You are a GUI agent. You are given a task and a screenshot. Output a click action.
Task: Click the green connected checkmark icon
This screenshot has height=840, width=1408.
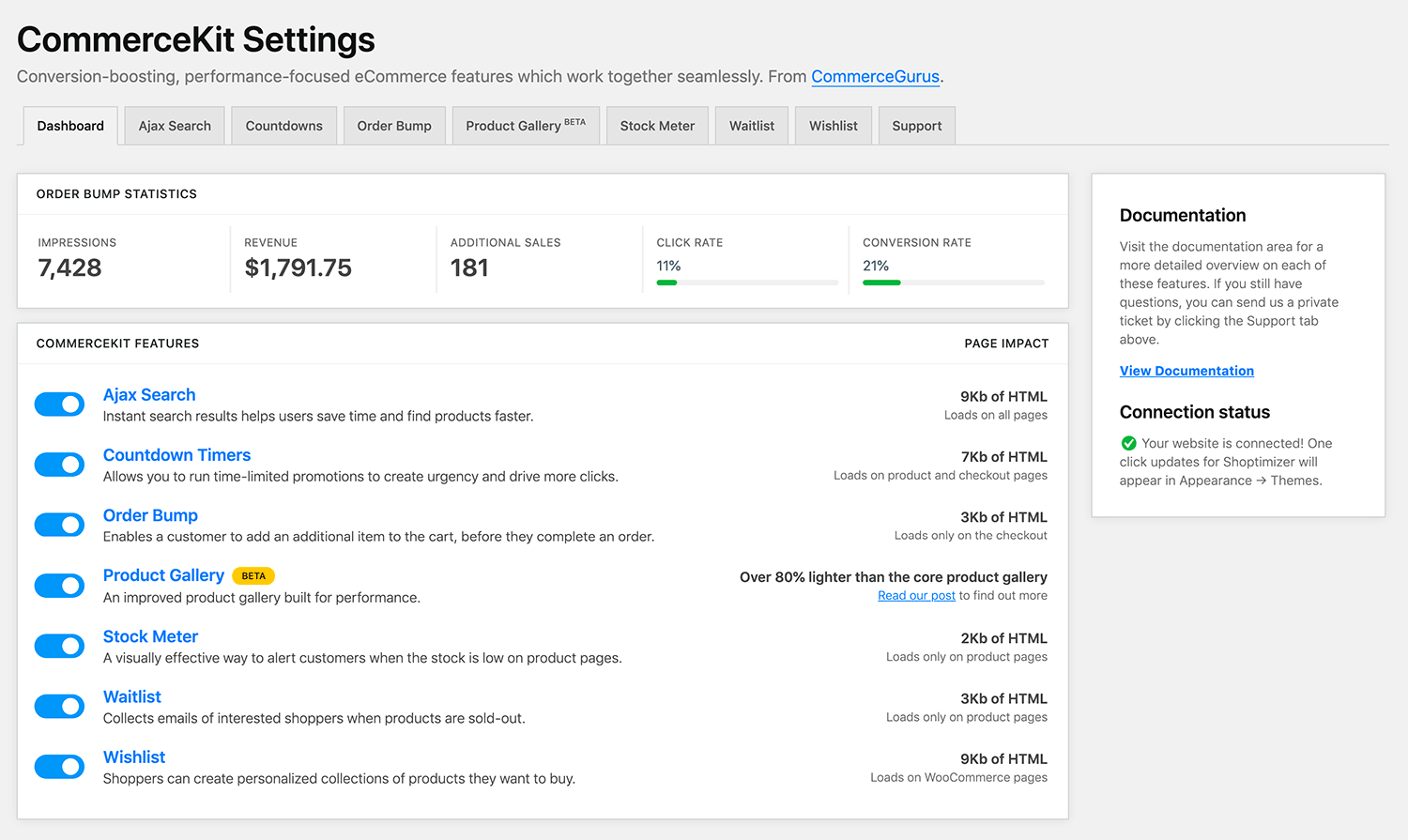1128,443
